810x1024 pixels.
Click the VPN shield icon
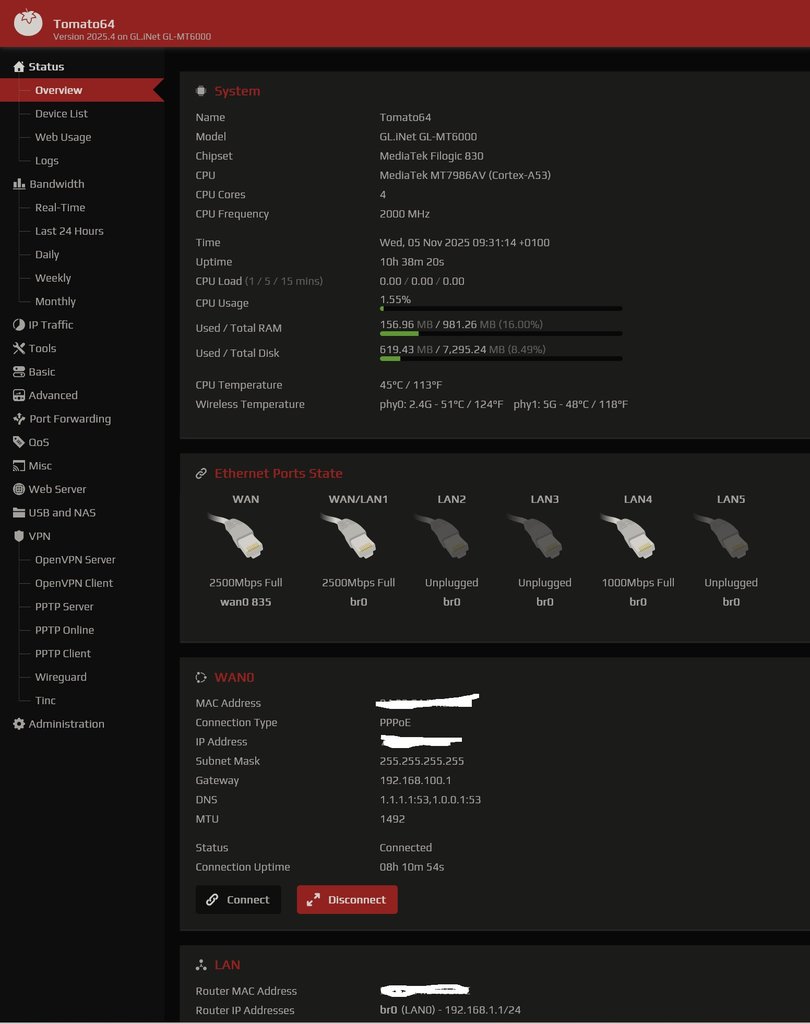[x=19, y=536]
